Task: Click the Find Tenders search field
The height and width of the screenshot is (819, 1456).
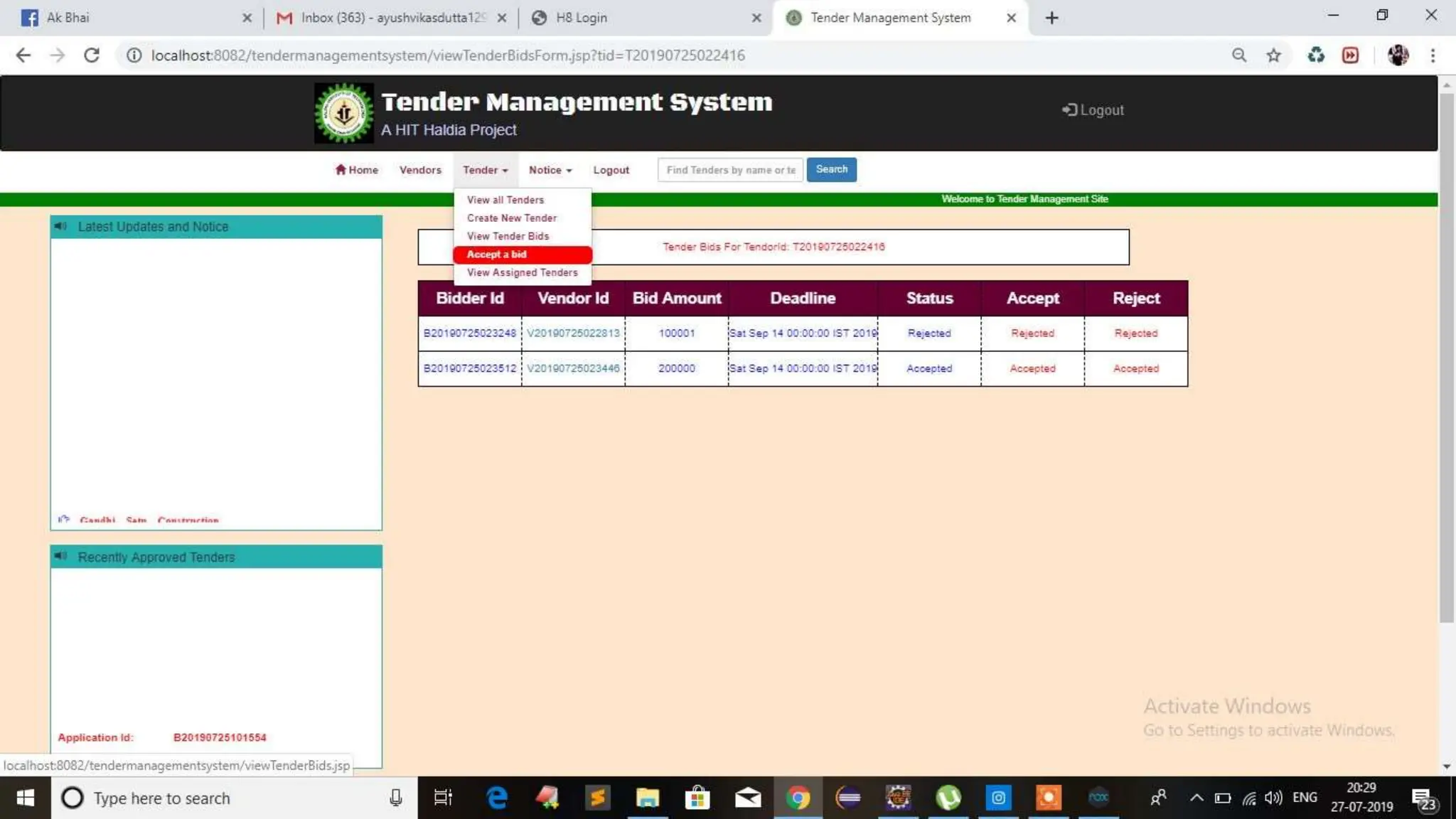Action: point(730,170)
